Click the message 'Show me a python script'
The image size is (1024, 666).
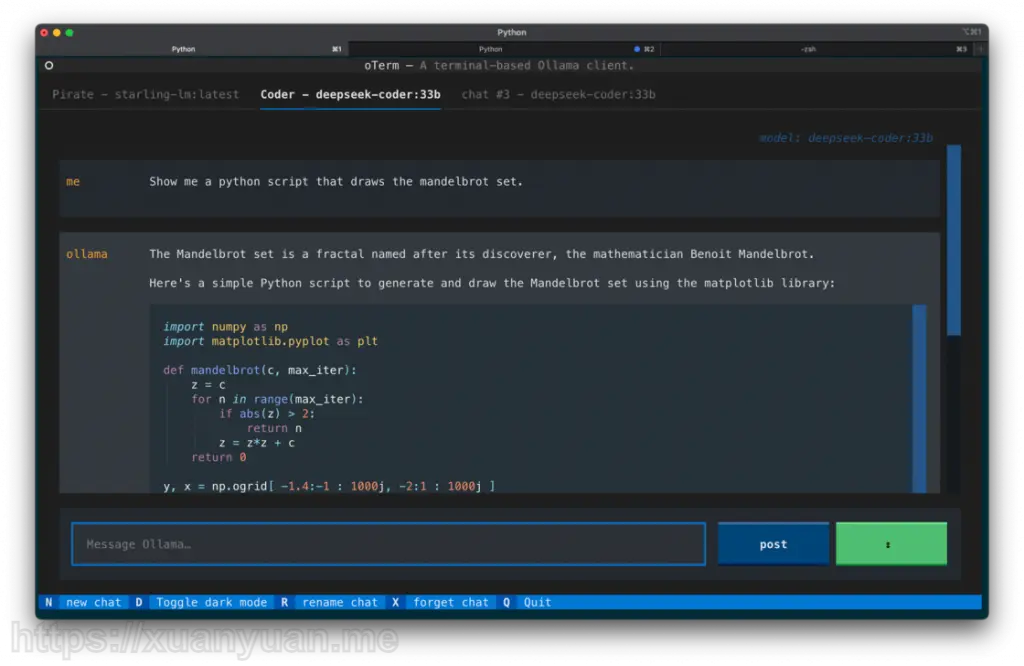tap(336, 182)
